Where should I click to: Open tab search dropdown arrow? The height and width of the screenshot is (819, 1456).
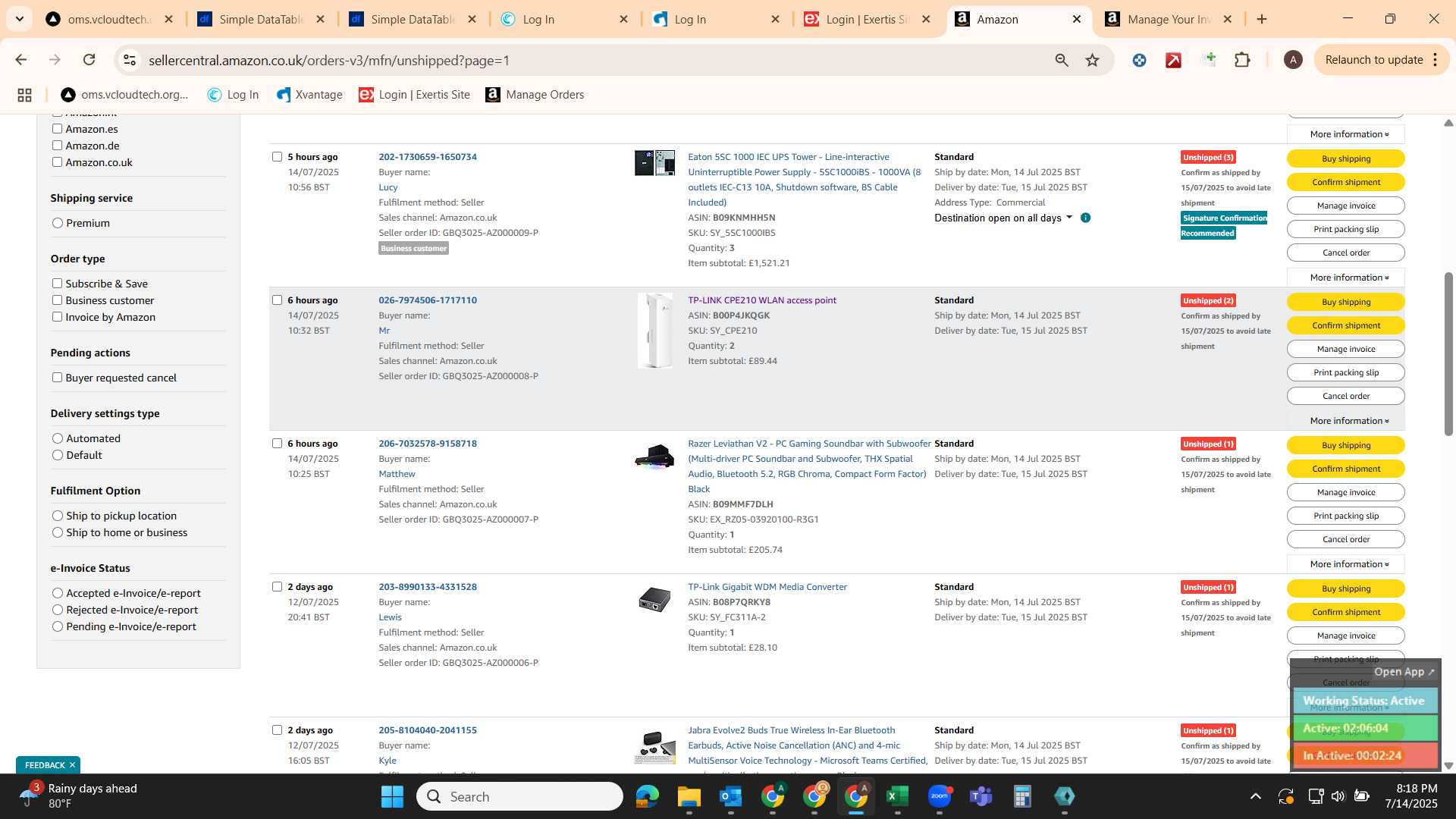tap(19, 19)
